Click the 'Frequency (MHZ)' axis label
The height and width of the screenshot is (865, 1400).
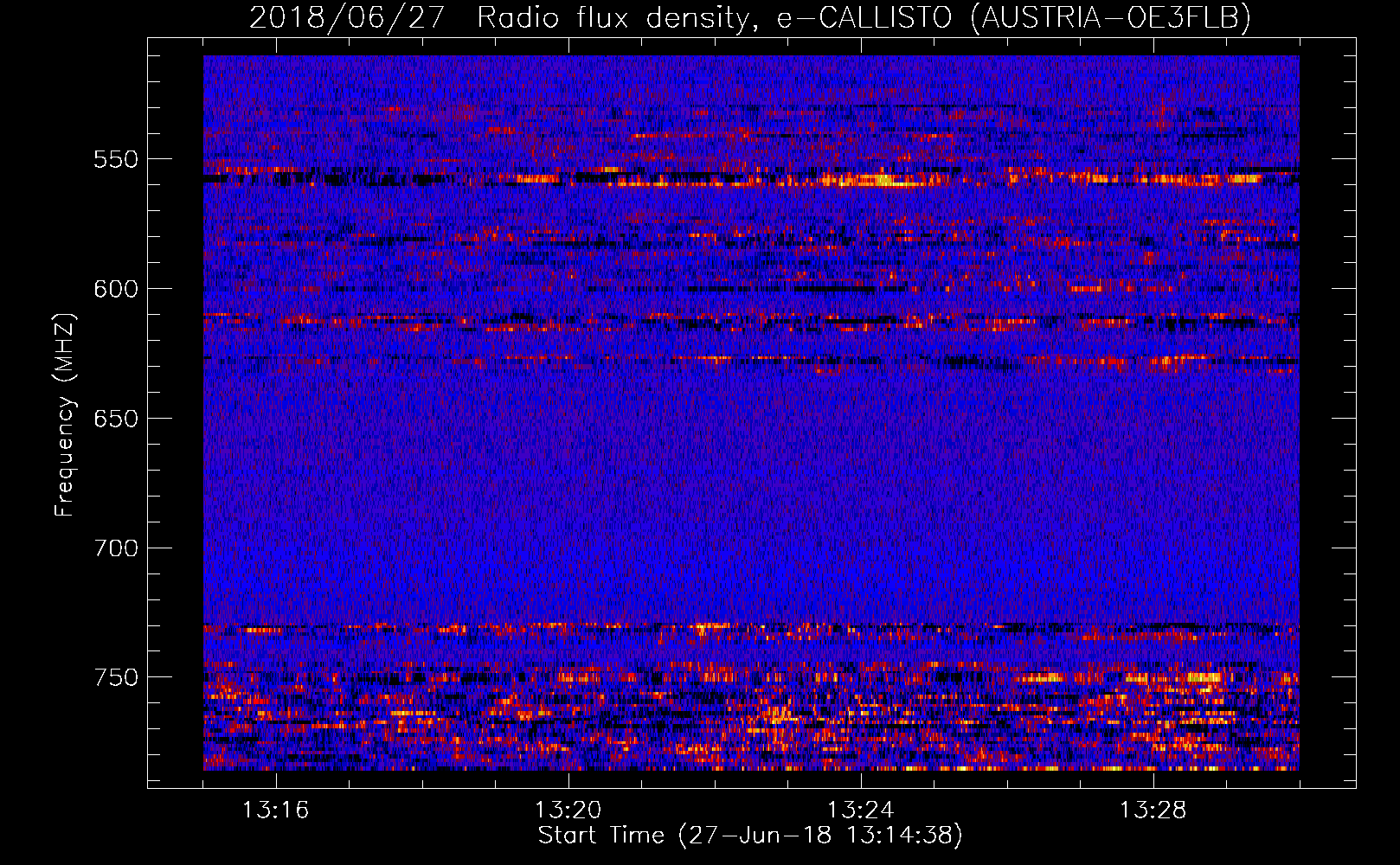click(x=65, y=415)
